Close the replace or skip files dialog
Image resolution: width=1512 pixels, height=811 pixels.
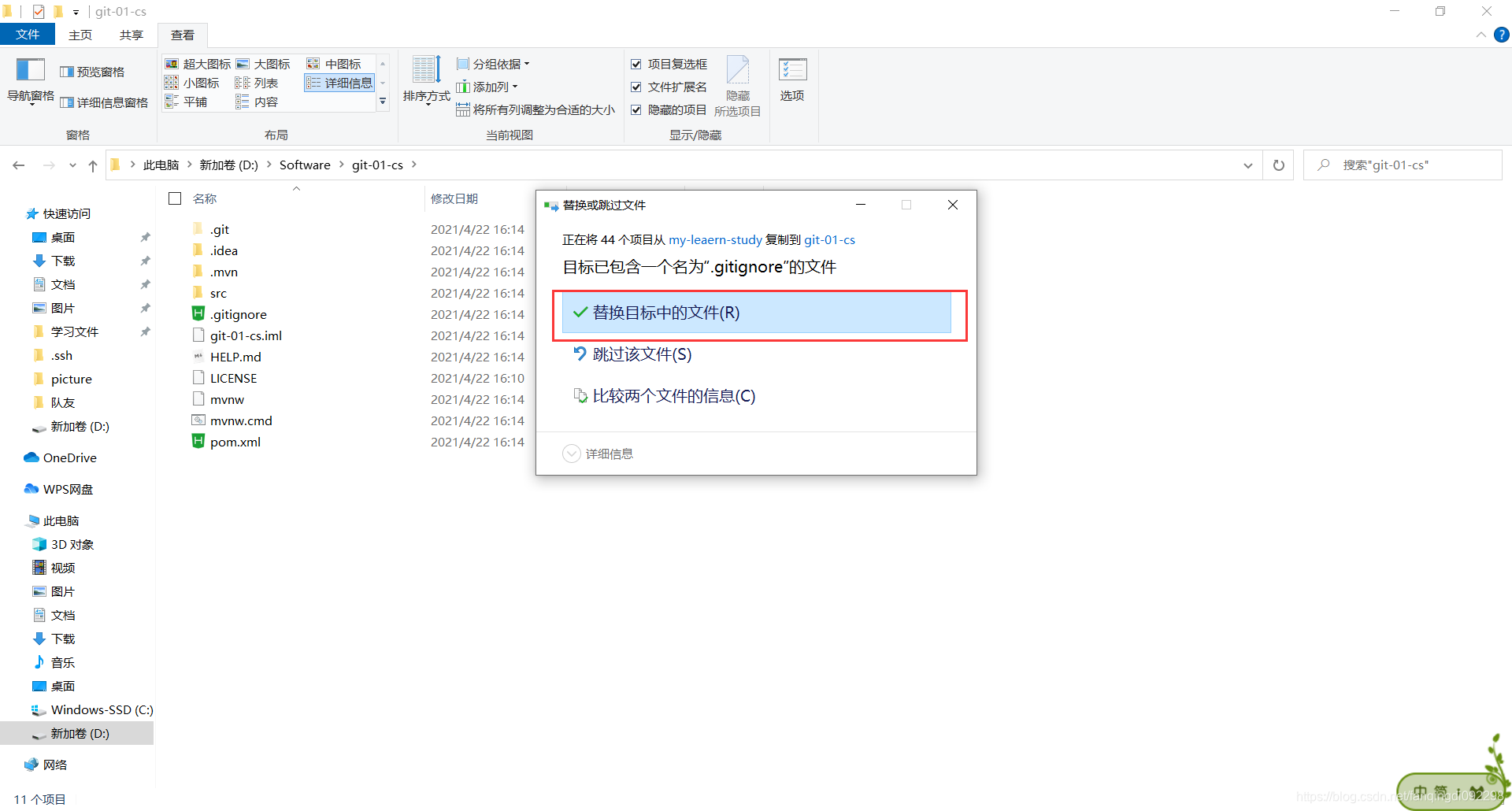[x=953, y=205]
